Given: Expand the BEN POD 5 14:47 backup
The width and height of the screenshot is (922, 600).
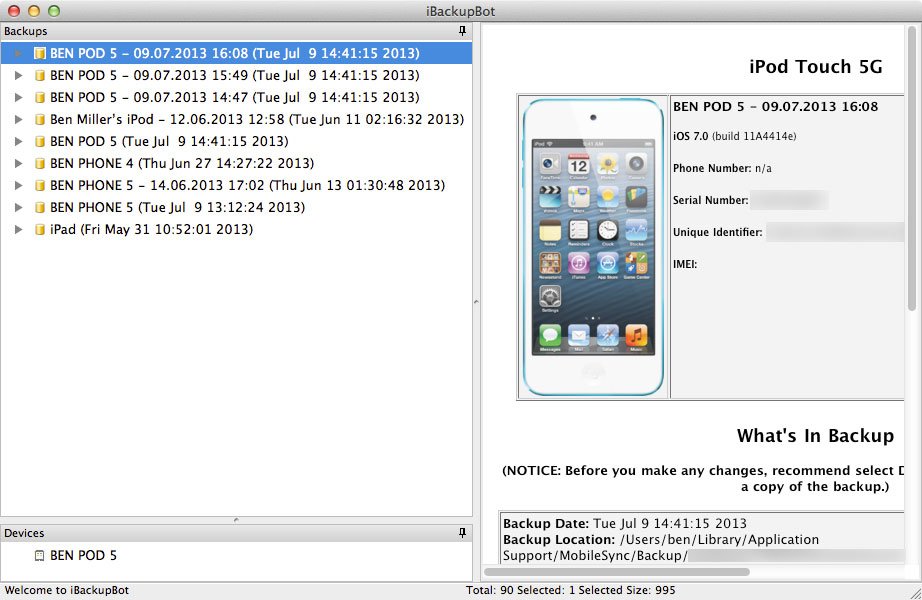Looking at the screenshot, I should coord(19,97).
